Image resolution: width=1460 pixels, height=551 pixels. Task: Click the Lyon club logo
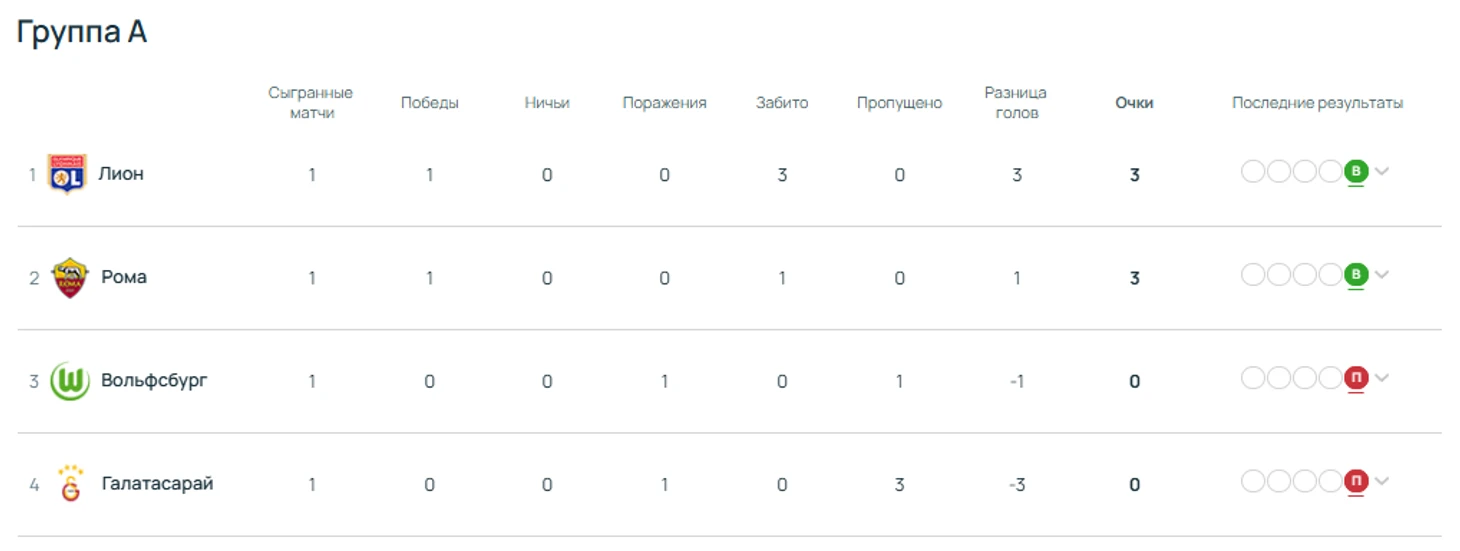(x=68, y=174)
